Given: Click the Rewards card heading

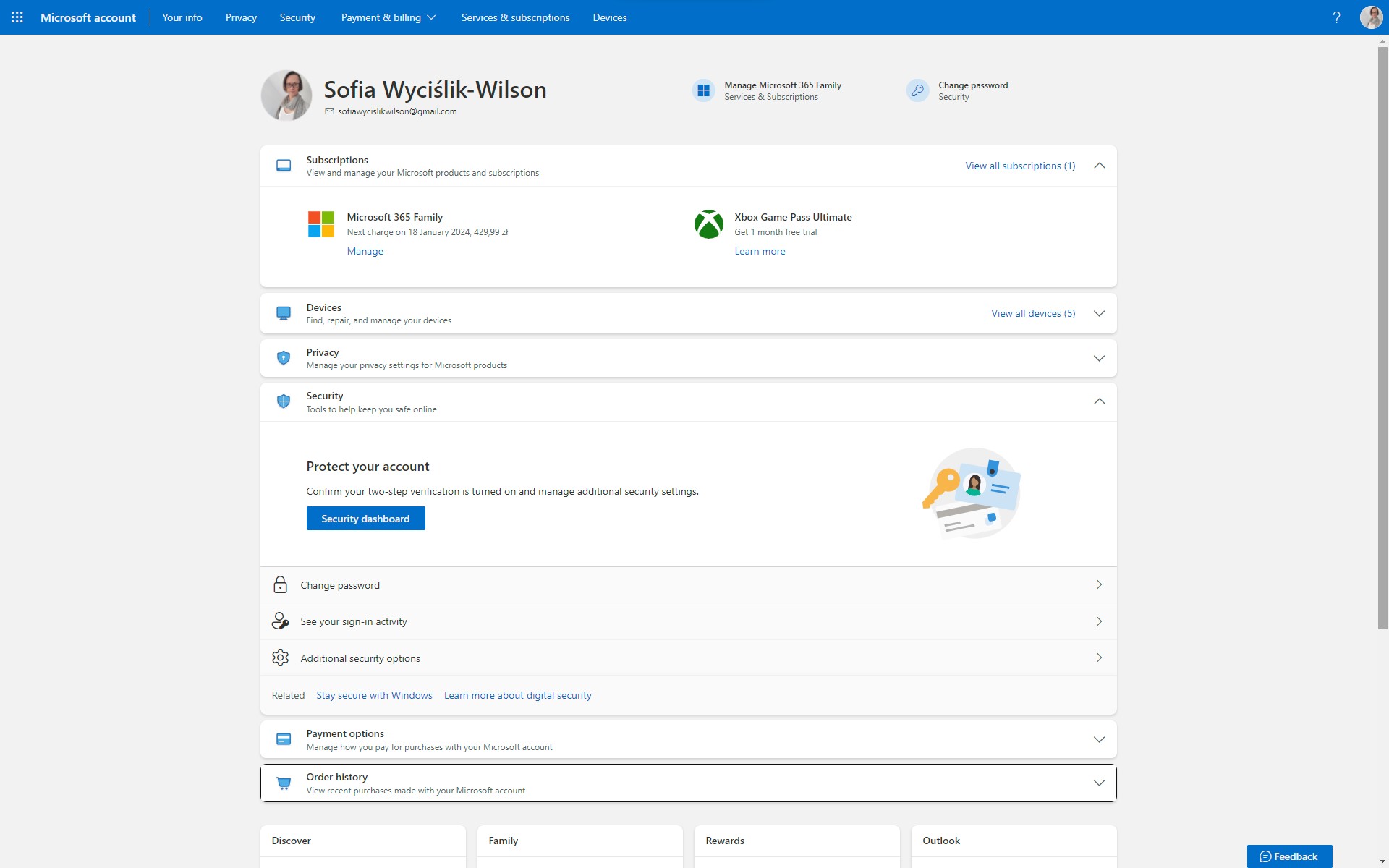Looking at the screenshot, I should pyautogui.click(x=725, y=841).
